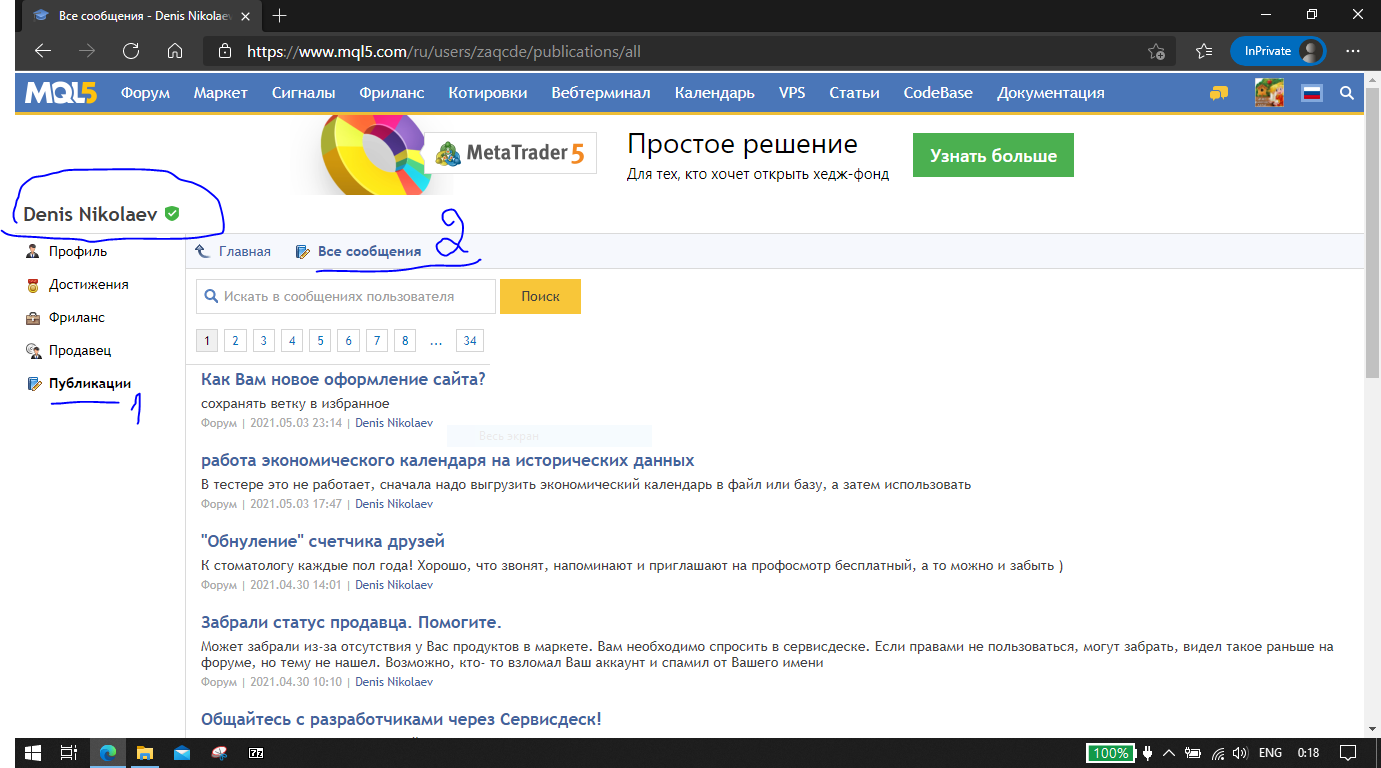The image size is (1381, 768).
Task: Go to page 8 of messages
Action: point(405,341)
